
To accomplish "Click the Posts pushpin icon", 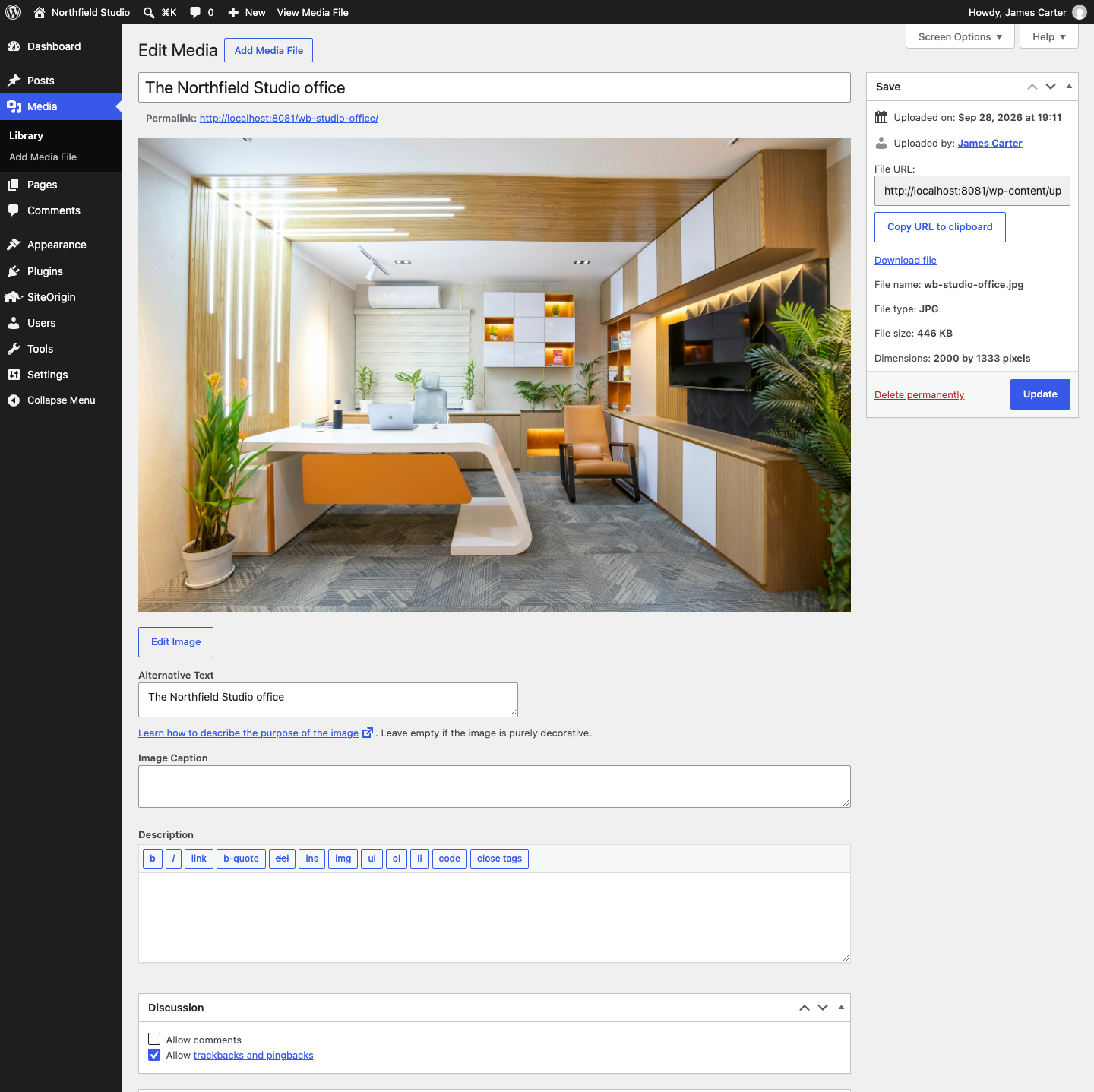I will pyautogui.click(x=14, y=81).
